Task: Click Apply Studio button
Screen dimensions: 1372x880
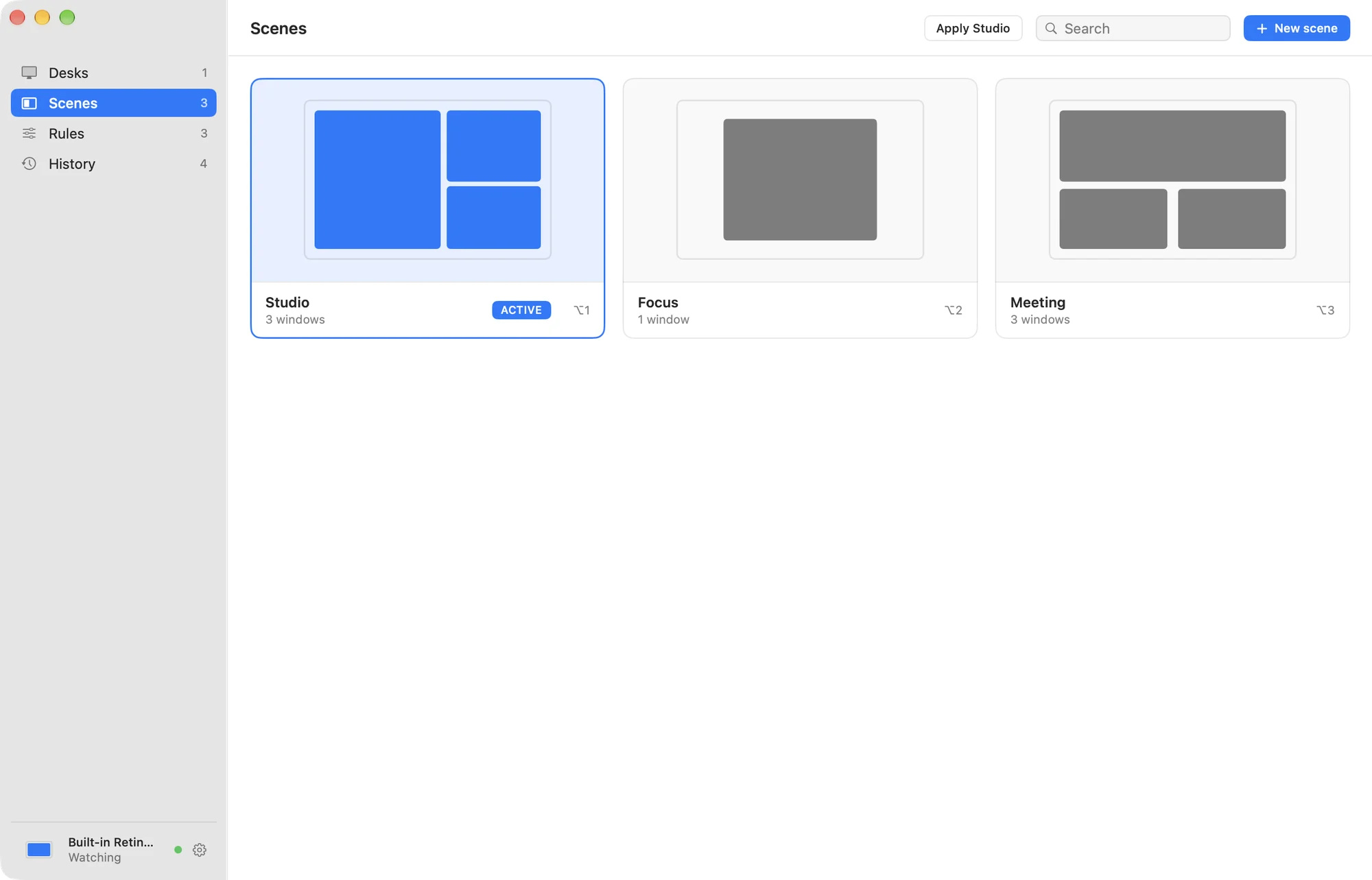Action: pos(973,28)
